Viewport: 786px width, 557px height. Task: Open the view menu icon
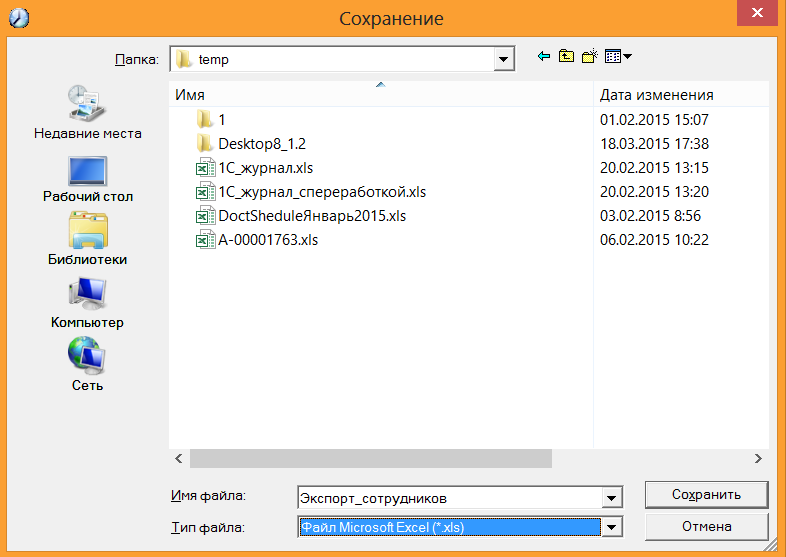(618, 56)
